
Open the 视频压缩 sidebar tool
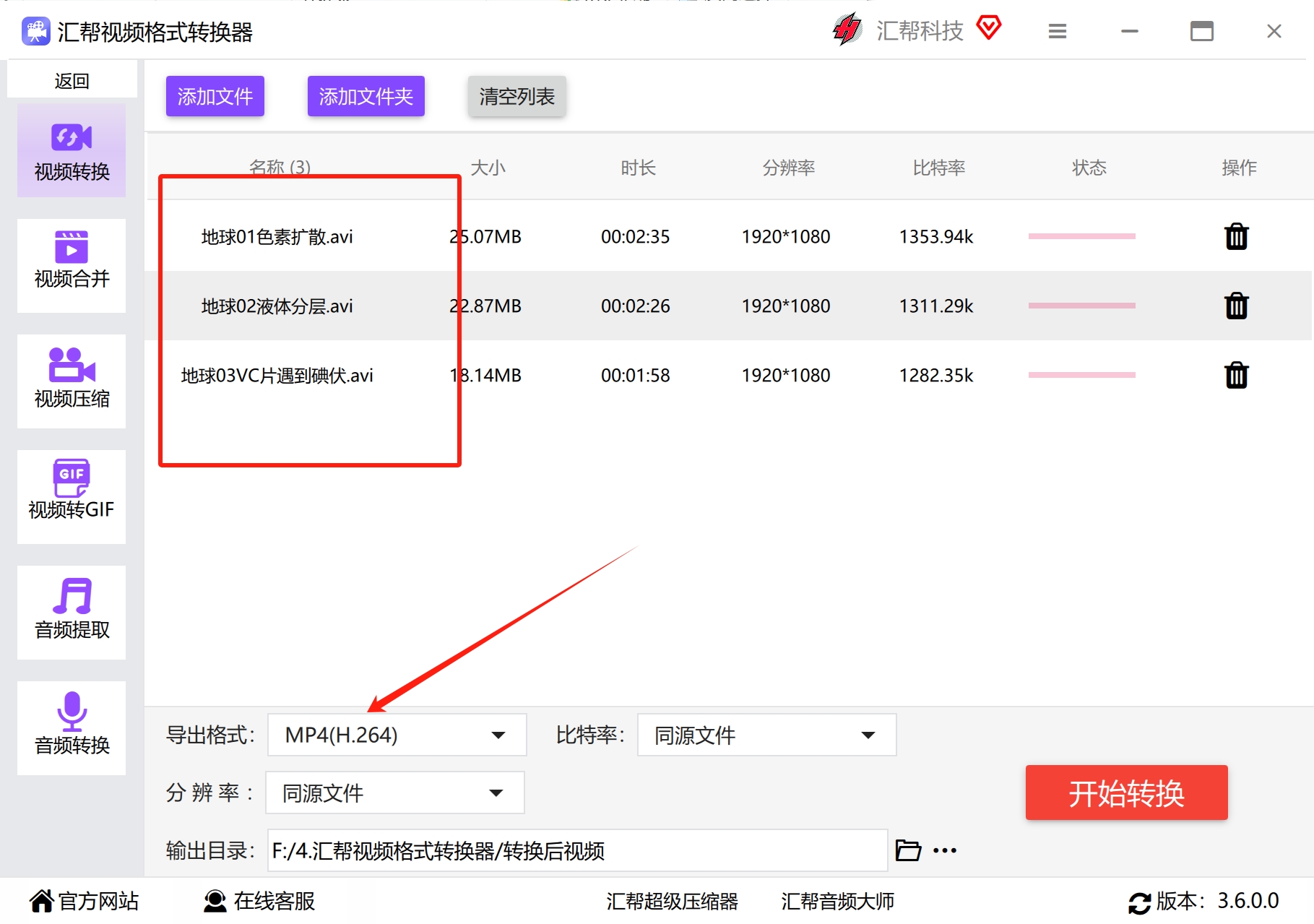pos(72,381)
